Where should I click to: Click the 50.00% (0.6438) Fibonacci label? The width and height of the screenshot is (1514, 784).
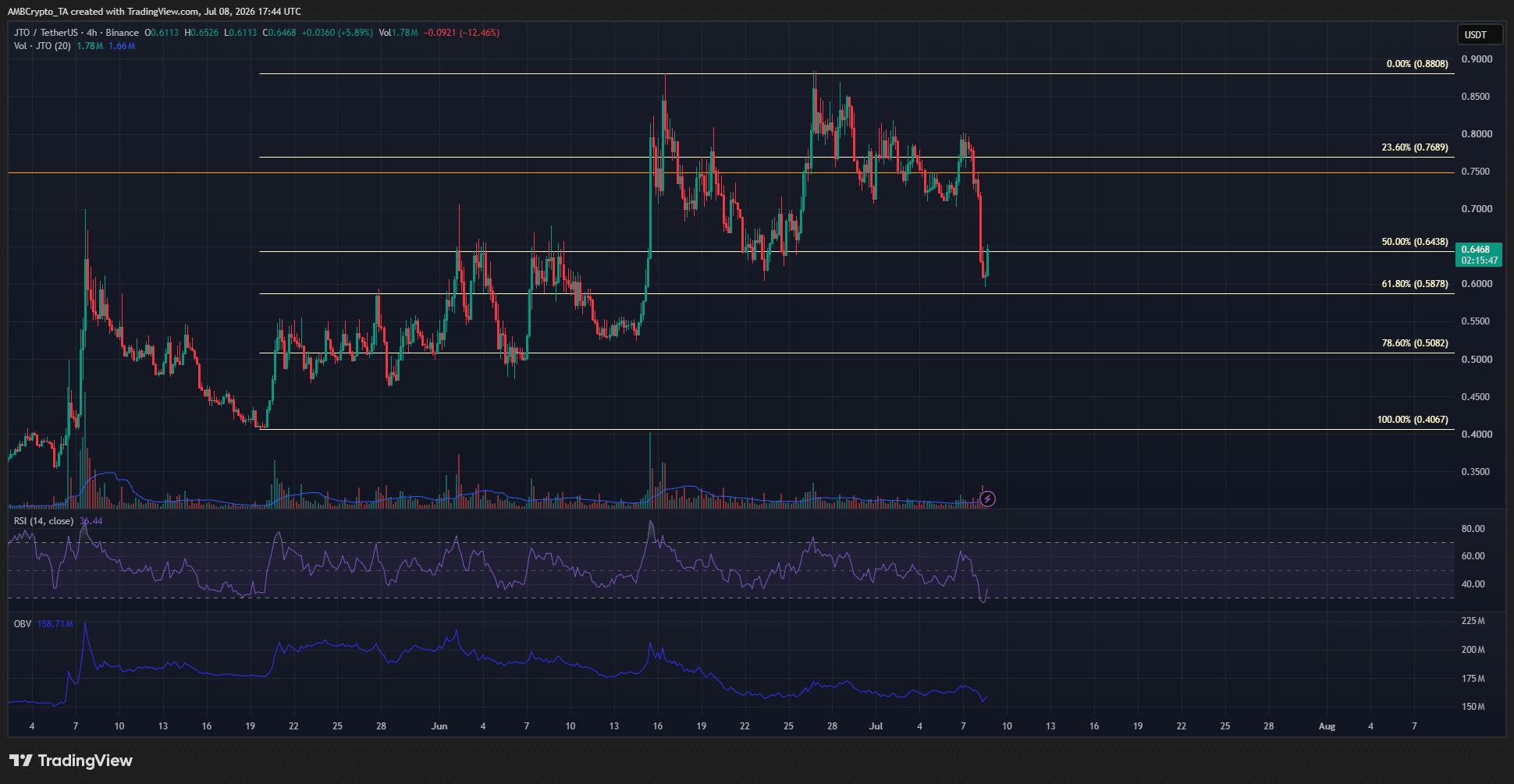coord(1415,242)
